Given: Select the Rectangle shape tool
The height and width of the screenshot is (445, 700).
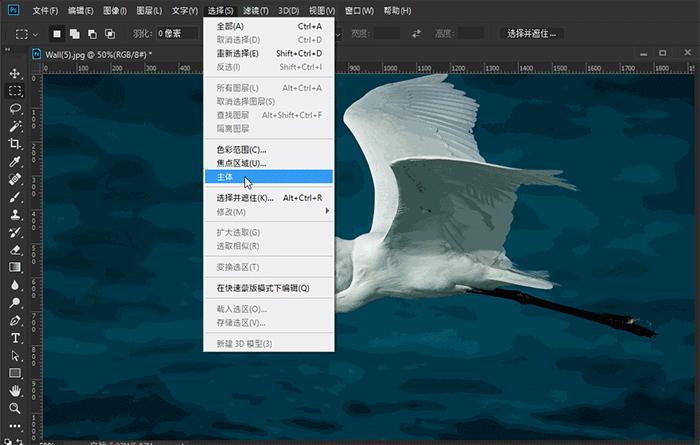Looking at the screenshot, I should coord(15,373).
